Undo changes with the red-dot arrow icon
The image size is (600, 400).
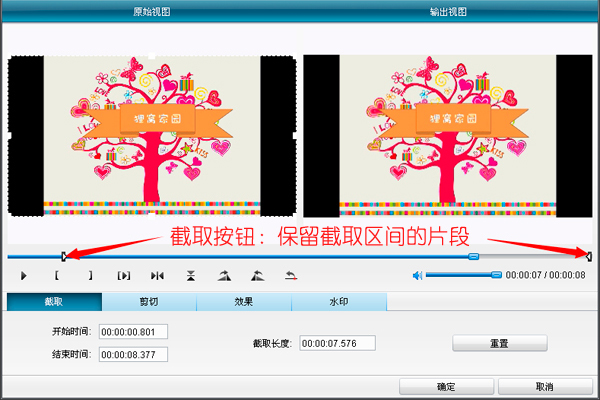(x=291, y=276)
